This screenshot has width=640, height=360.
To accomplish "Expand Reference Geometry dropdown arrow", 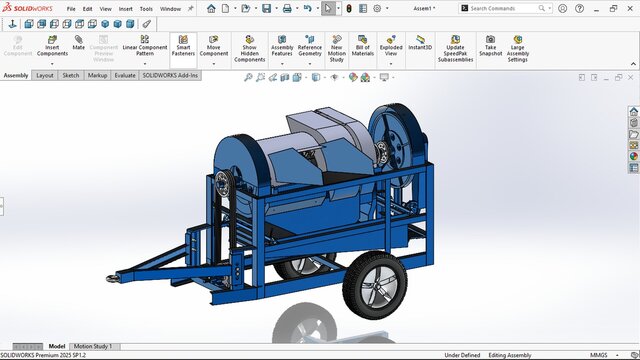I will click(310, 64).
